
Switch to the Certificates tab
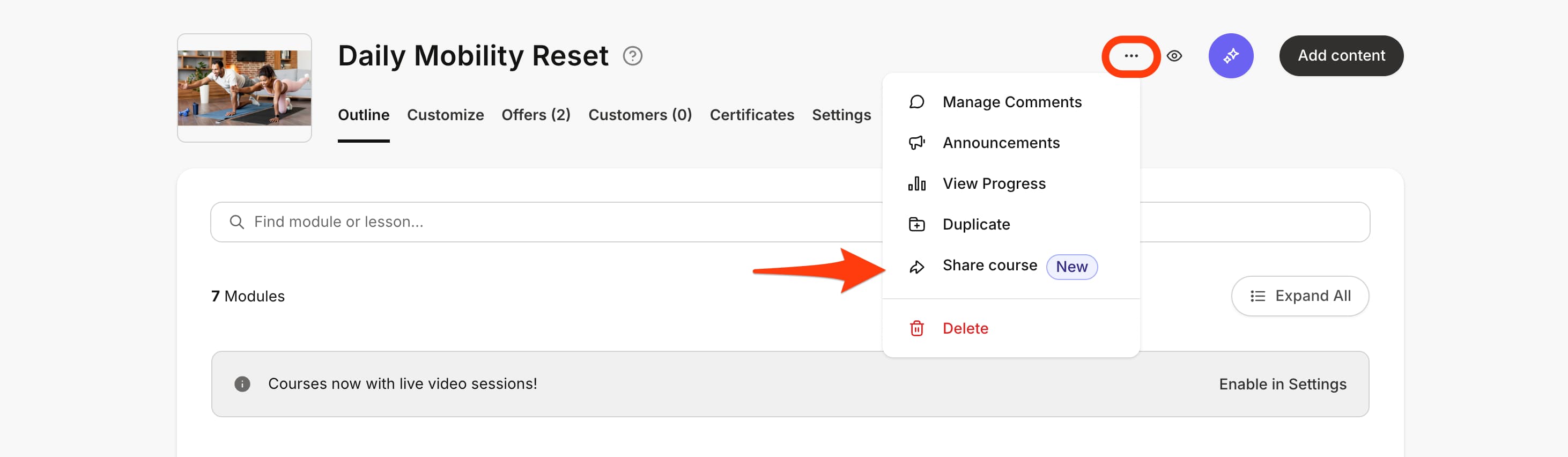point(752,115)
